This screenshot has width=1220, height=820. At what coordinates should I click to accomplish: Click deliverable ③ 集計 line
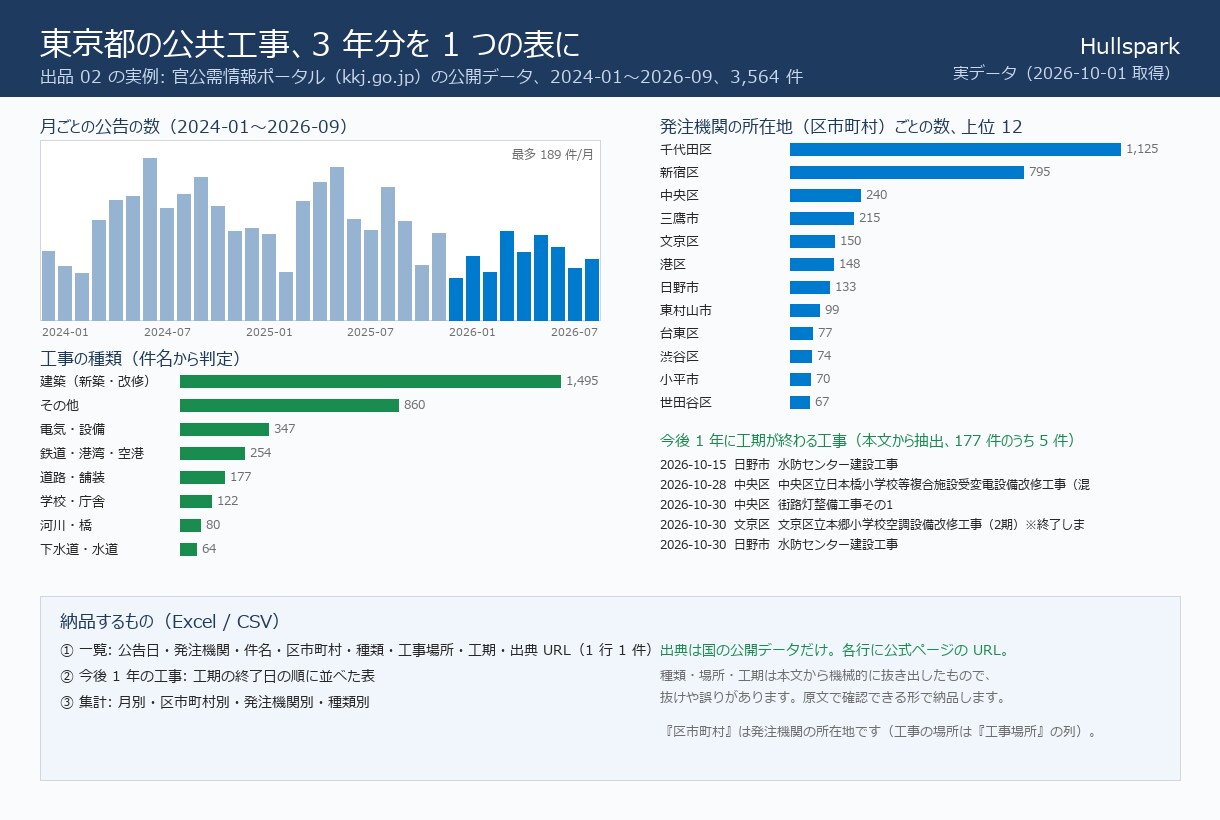(215, 702)
